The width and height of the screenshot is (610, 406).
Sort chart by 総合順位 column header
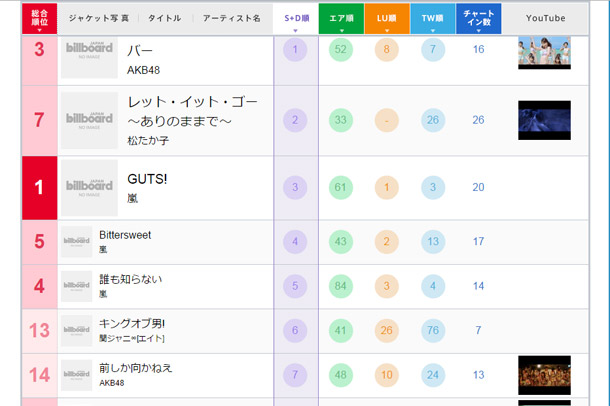click(x=39, y=18)
